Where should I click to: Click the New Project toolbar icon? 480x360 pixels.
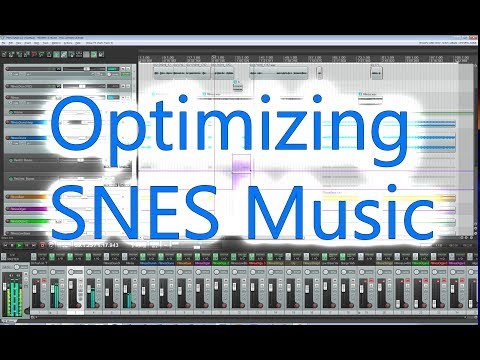pyautogui.click(x=4, y=54)
